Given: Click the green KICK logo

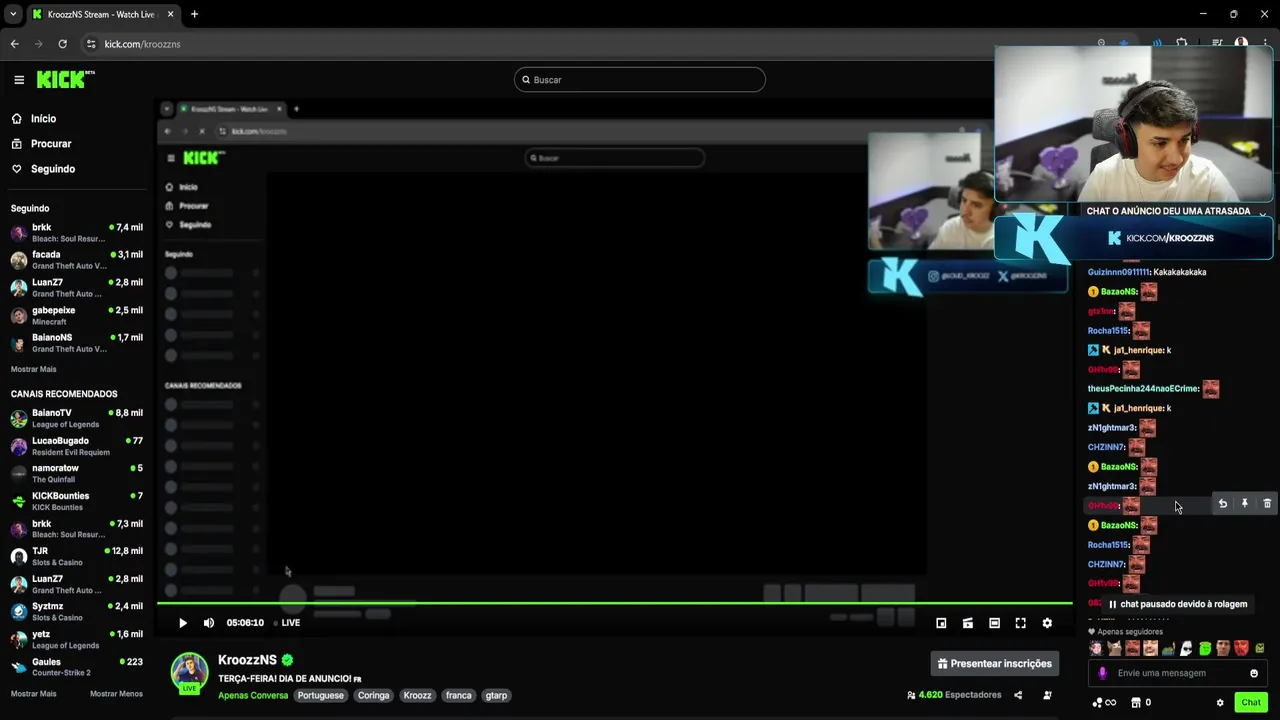Looking at the screenshot, I should (x=65, y=79).
